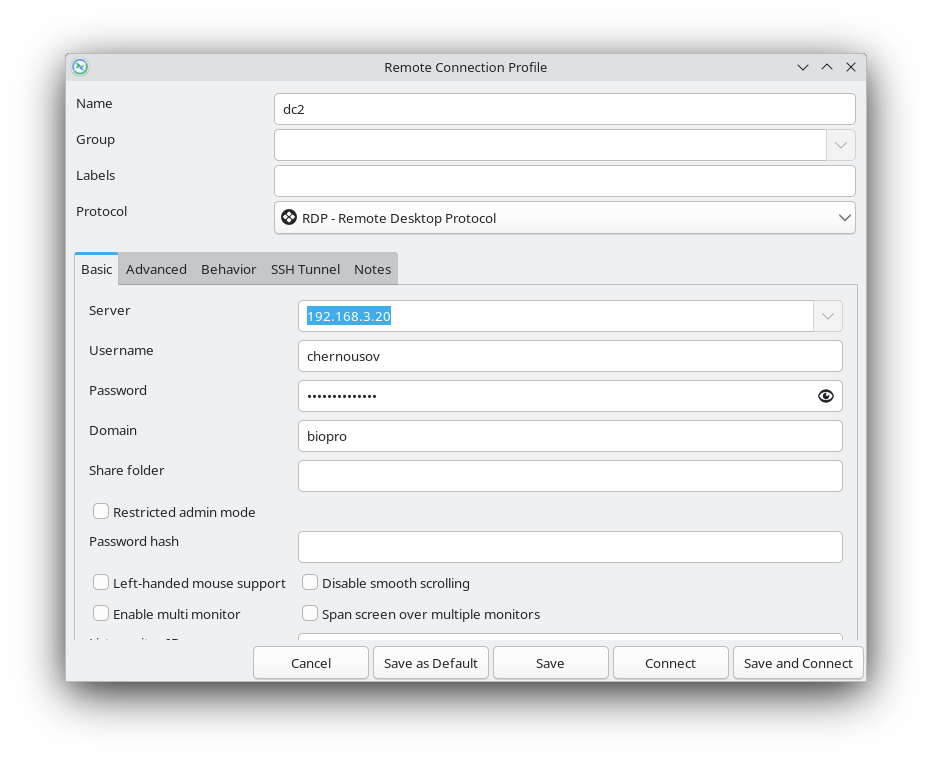
Task: Select the Behavior tab
Action: coord(228,269)
